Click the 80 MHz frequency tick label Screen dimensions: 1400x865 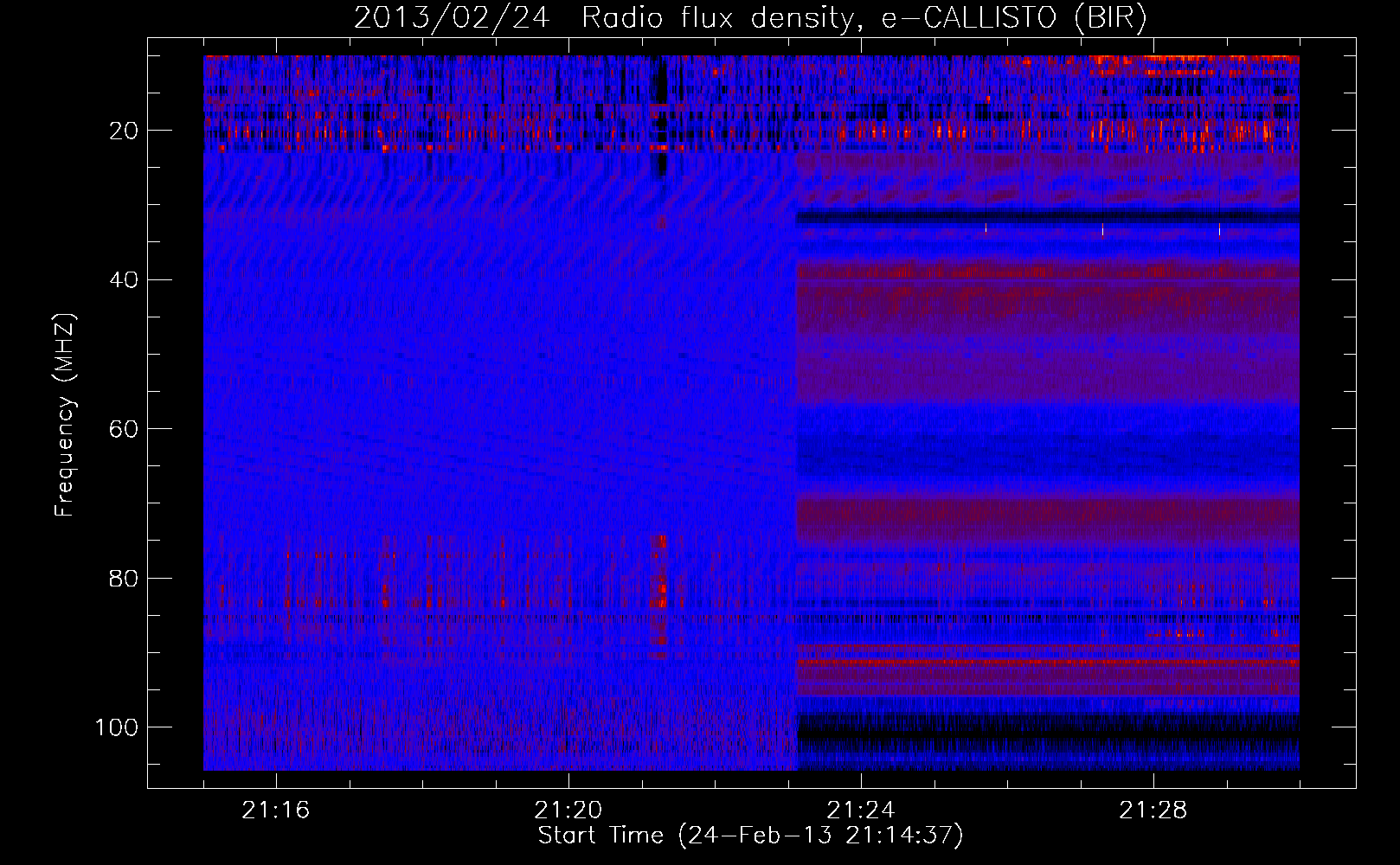(x=125, y=578)
